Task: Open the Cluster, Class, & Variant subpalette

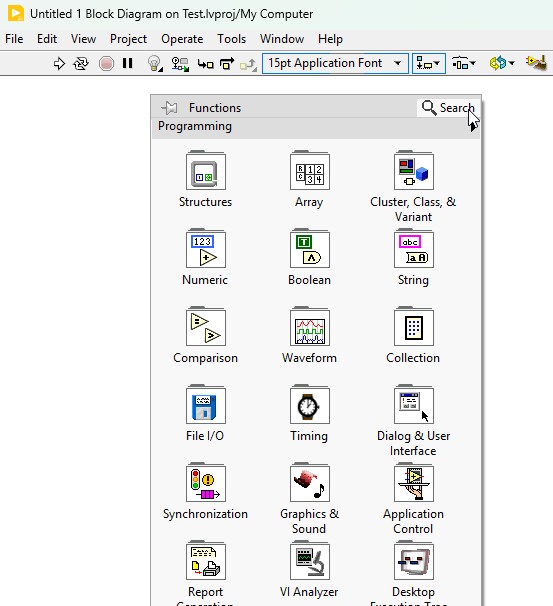Action: 413,187
